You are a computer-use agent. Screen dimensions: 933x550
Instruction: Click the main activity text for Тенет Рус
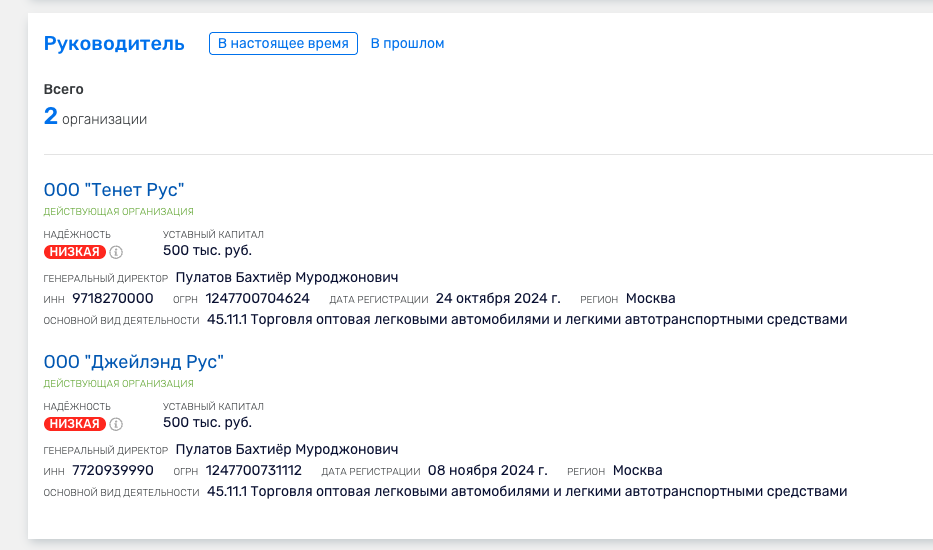coord(527,320)
